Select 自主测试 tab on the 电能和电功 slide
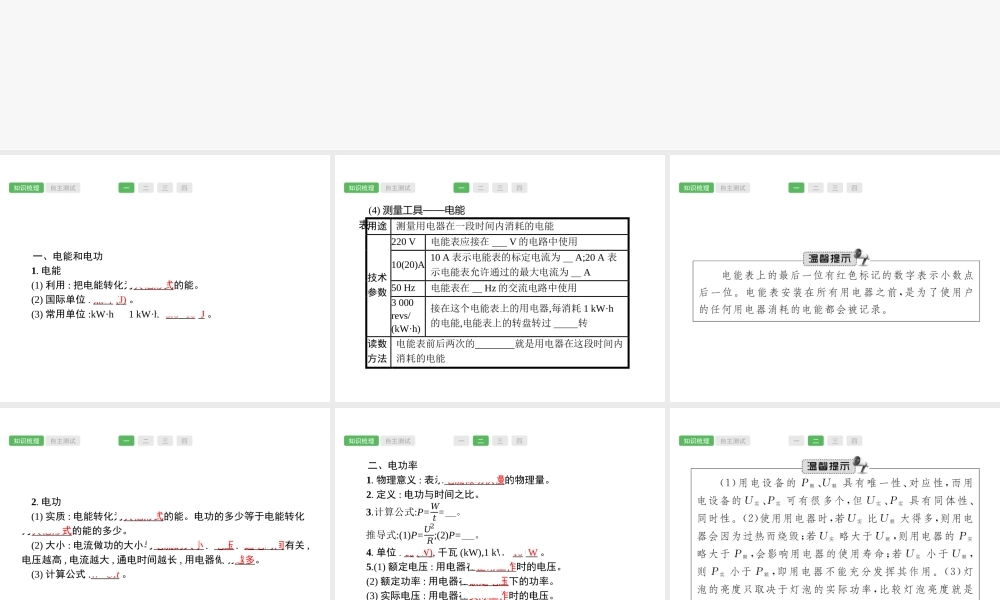Image resolution: width=1000 pixels, height=600 pixels. pyautogui.click(x=63, y=188)
